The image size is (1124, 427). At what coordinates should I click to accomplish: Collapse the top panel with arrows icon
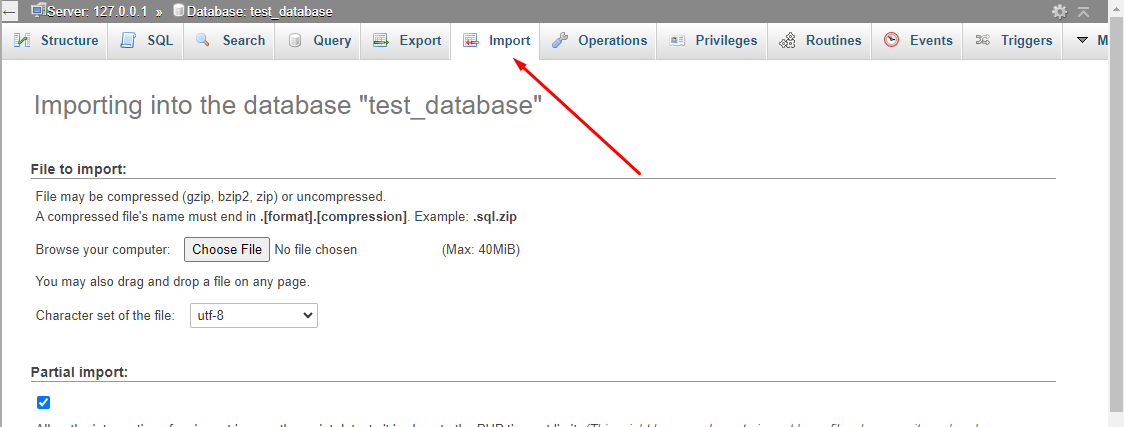(1083, 11)
